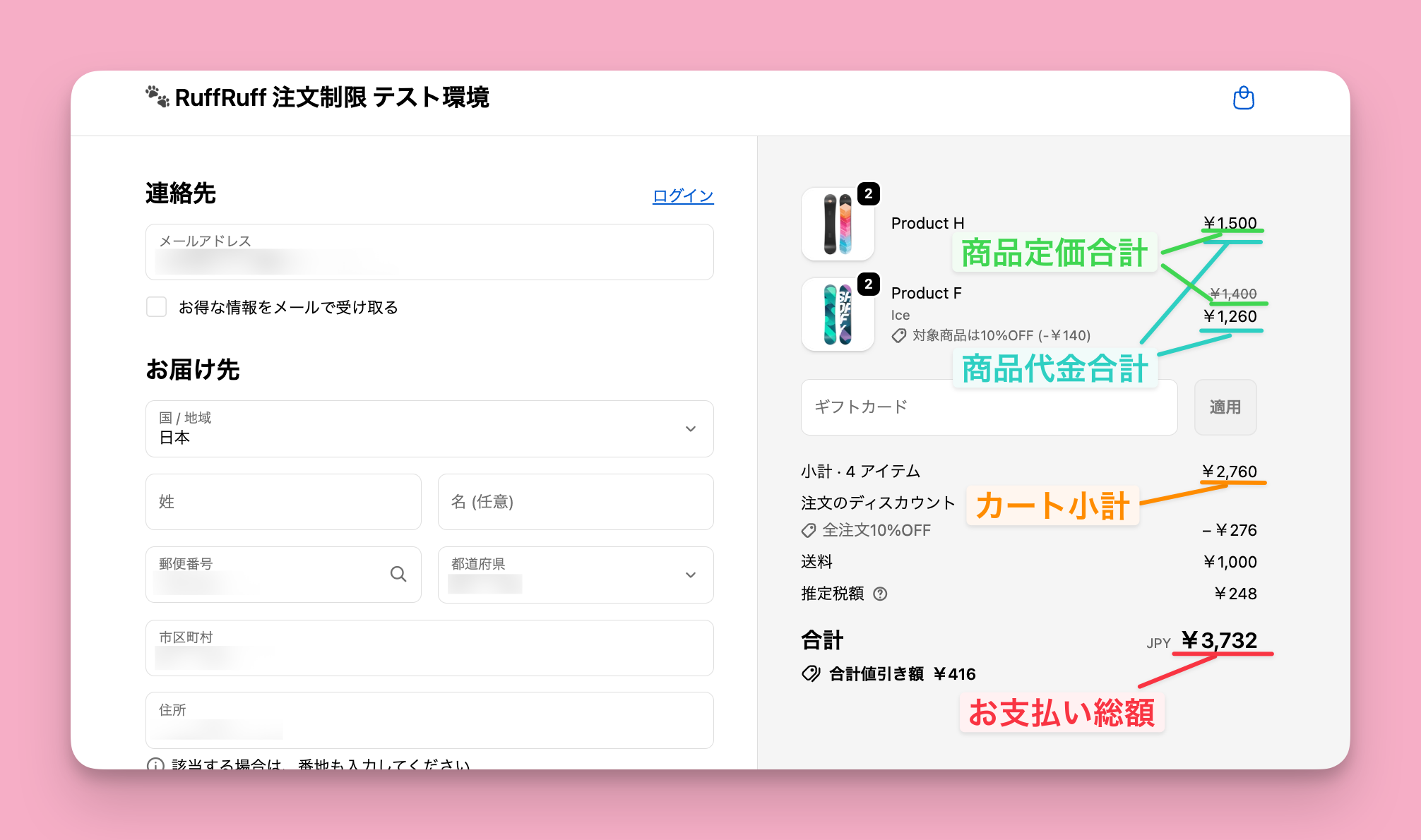The image size is (1421, 840).
Task: Click the Product F snowboard thumbnail
Action: click(x=838, y=315)
